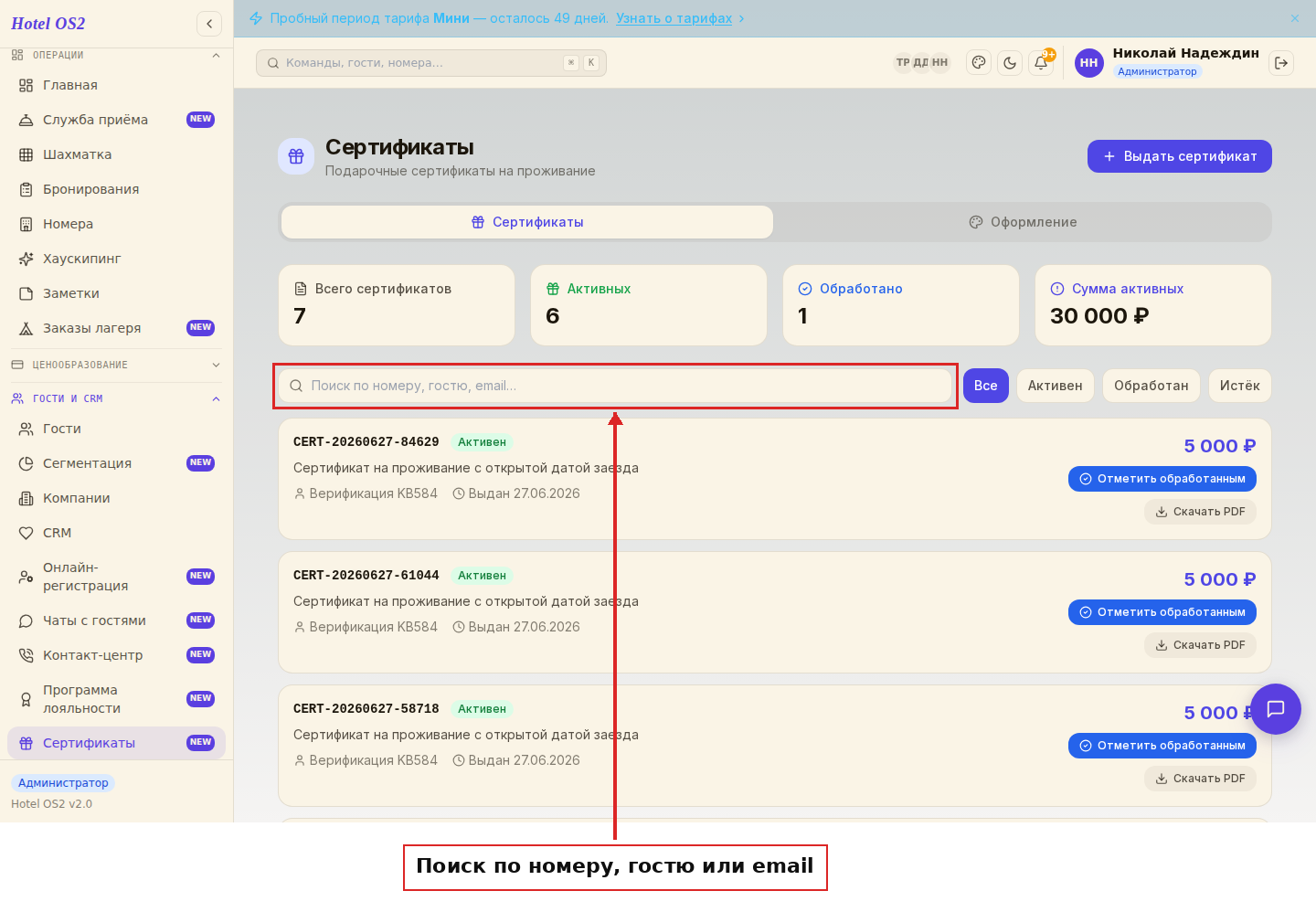This screenshot has width=1316, height=912.
Task: Open the chat bubble floating button
Action: tap(1276, 709)
